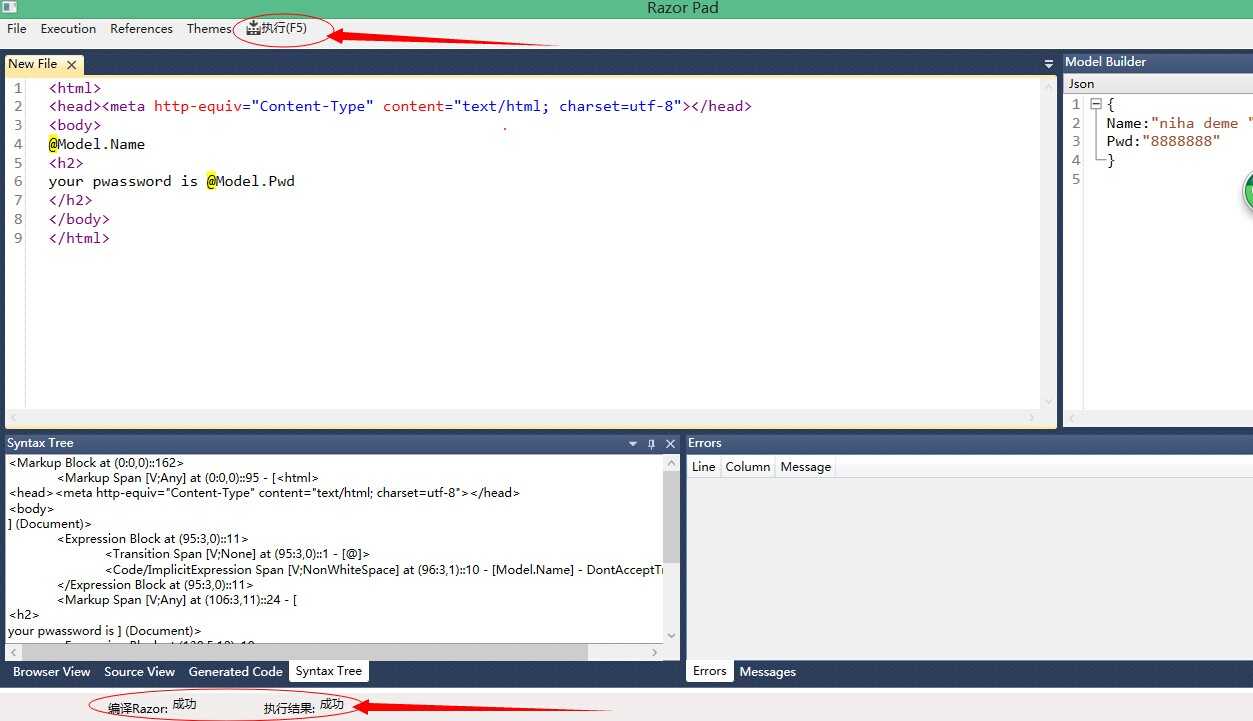Close the Syntax Tree panel

(670, 444)
